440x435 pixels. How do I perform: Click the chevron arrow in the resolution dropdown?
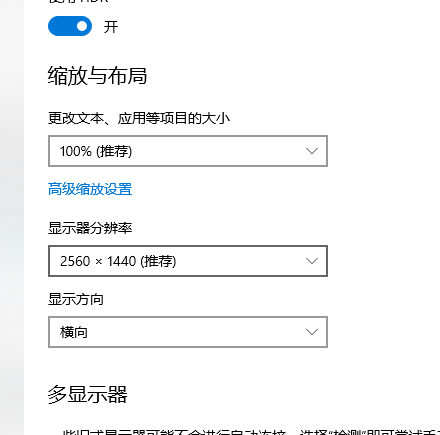(312, 261)
